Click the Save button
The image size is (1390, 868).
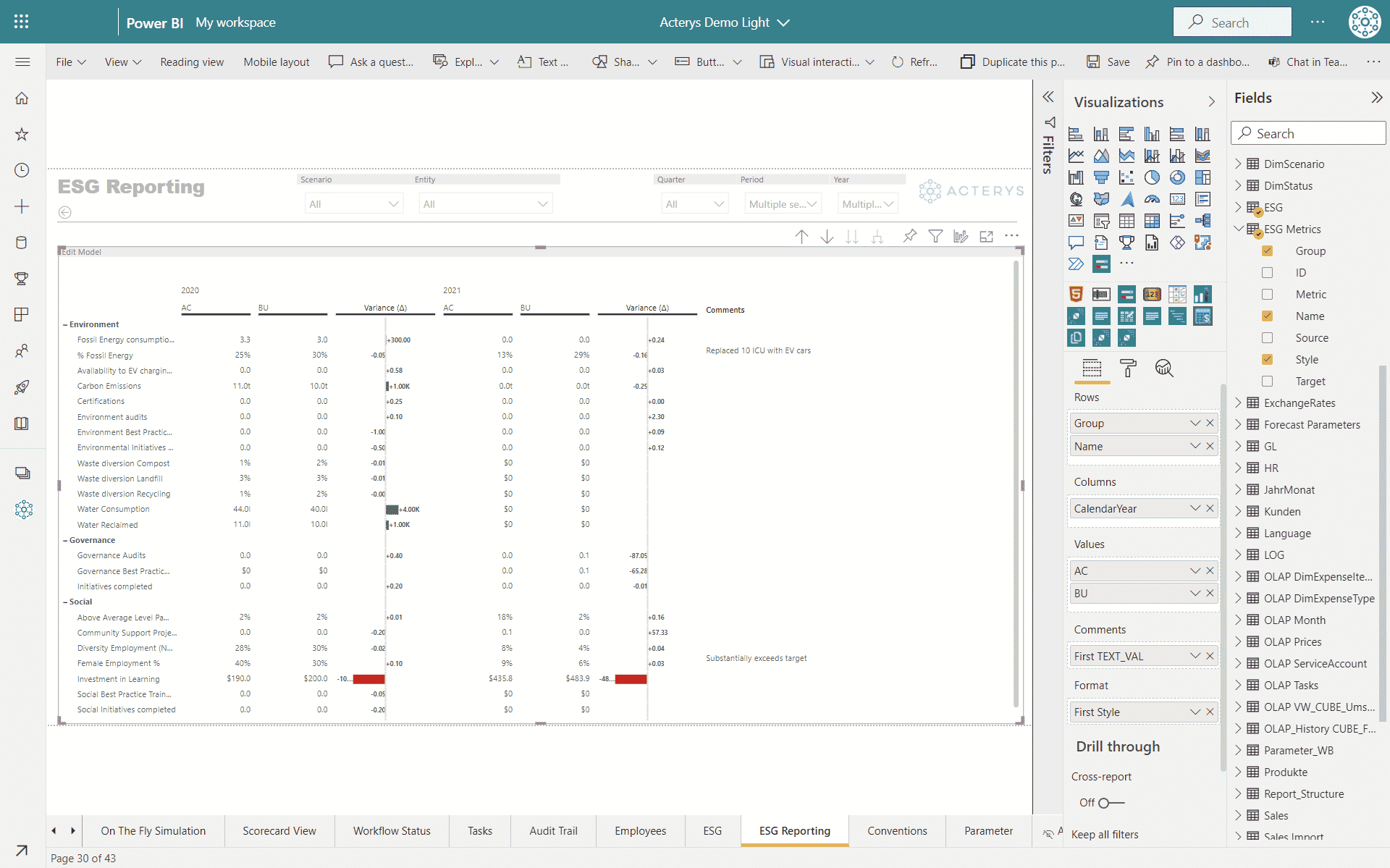(x=1108, y=62)
